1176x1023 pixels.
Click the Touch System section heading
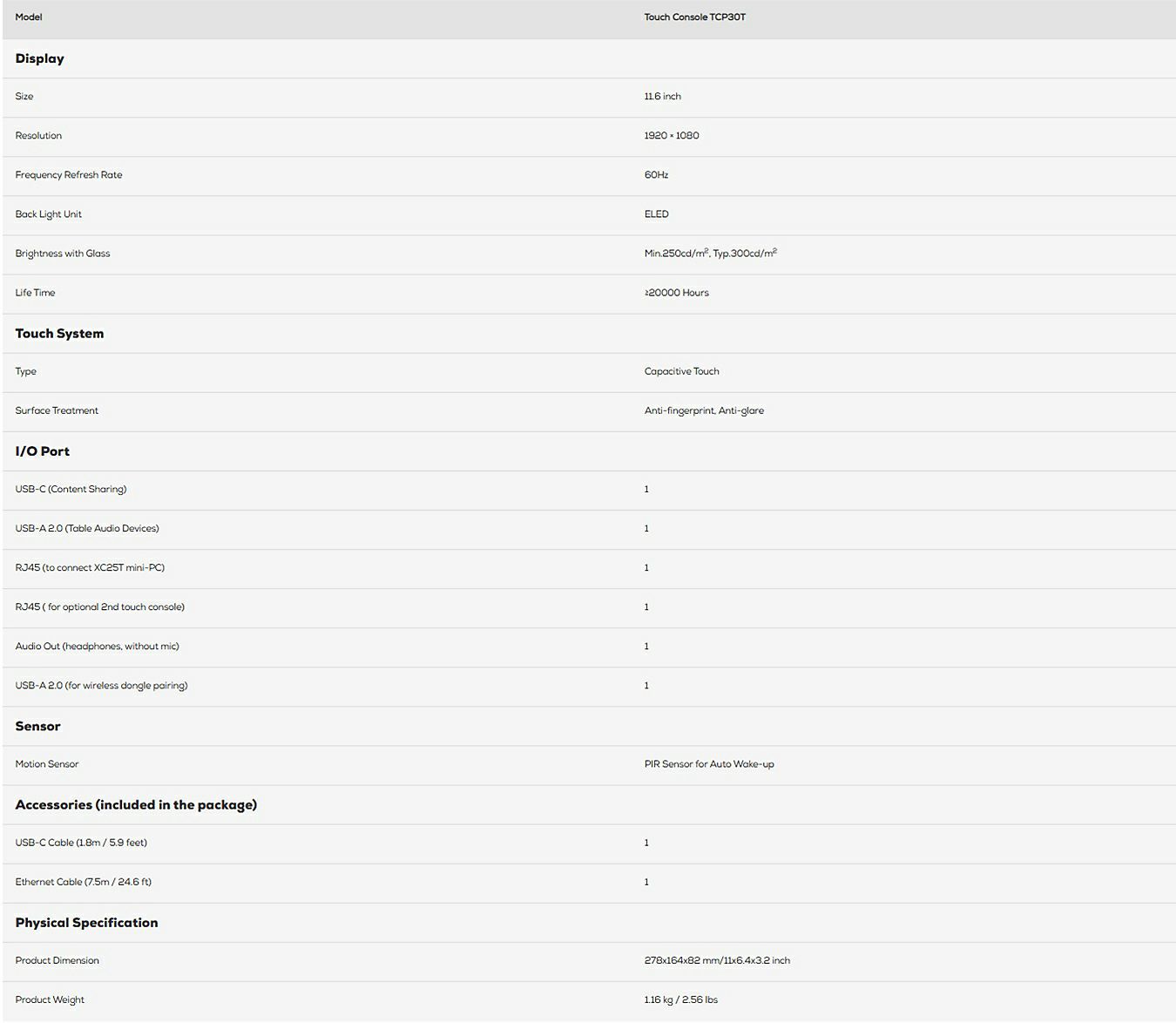click(59, 334)
